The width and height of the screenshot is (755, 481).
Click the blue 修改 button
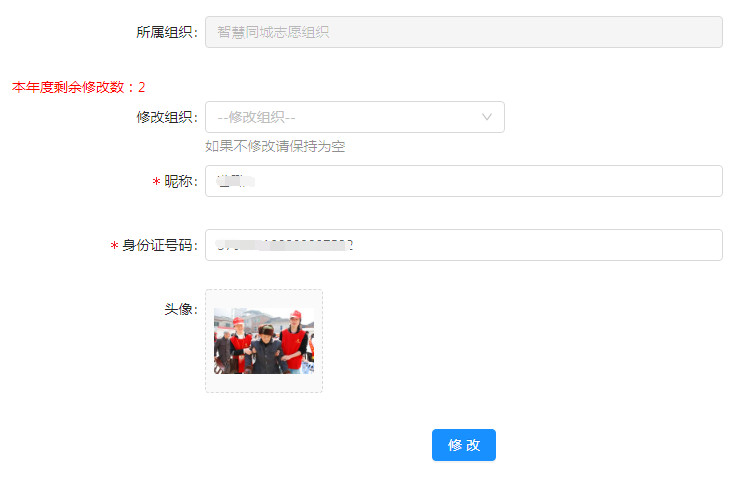(x=464, y=445)
